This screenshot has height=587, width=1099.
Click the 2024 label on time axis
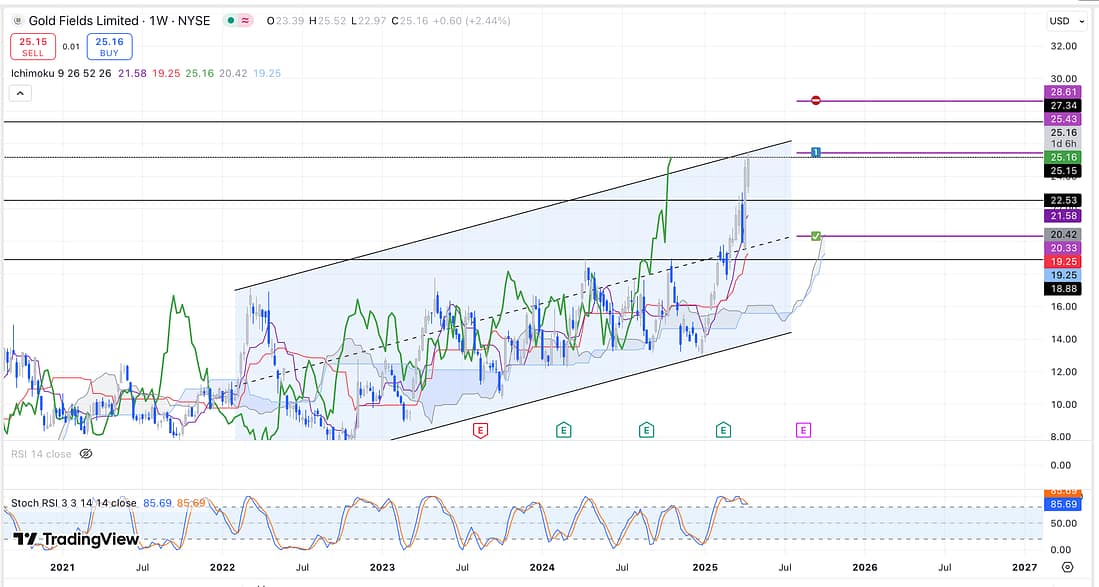point(542,567)
